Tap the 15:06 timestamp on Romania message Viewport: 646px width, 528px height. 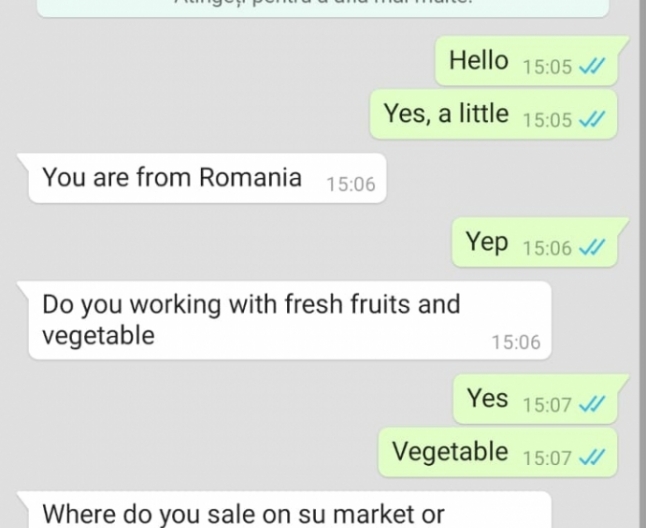coord(351,184)
